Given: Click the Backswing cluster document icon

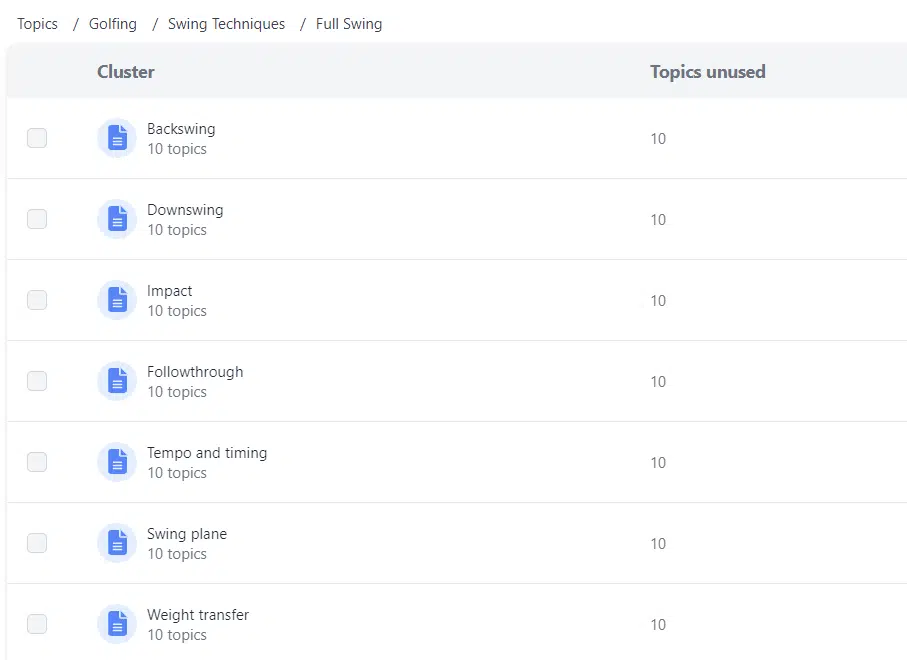Looking at the screenshot, I should (117, 138).
